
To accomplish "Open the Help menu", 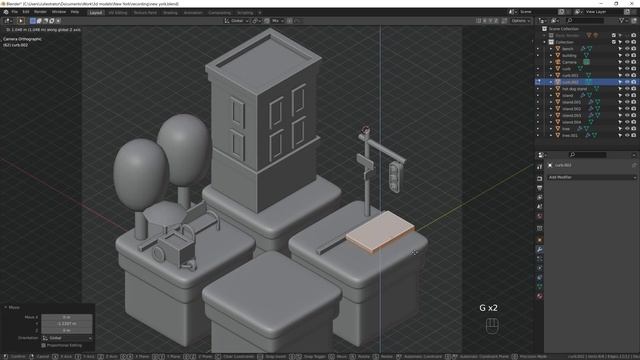I will [75, 12].
